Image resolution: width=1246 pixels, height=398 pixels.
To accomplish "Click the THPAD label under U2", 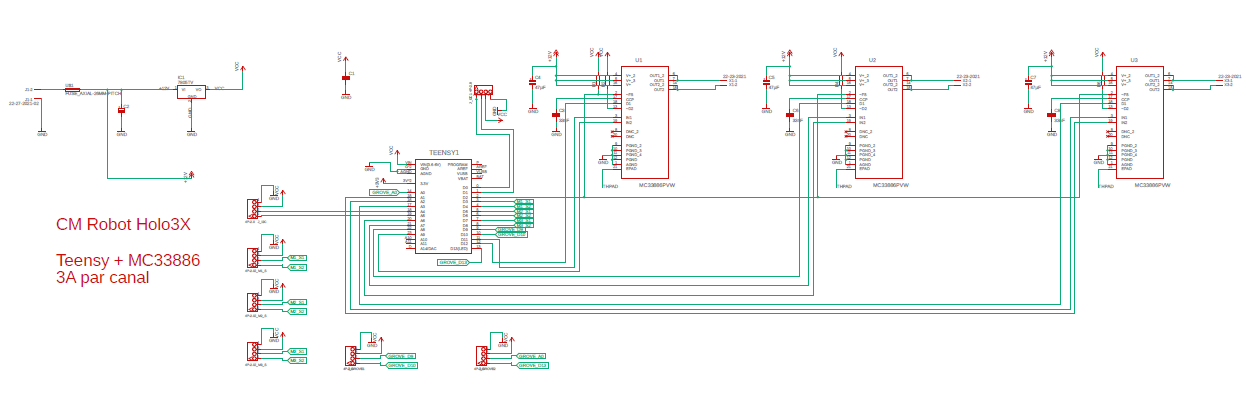I will click(x=843, y=186).
